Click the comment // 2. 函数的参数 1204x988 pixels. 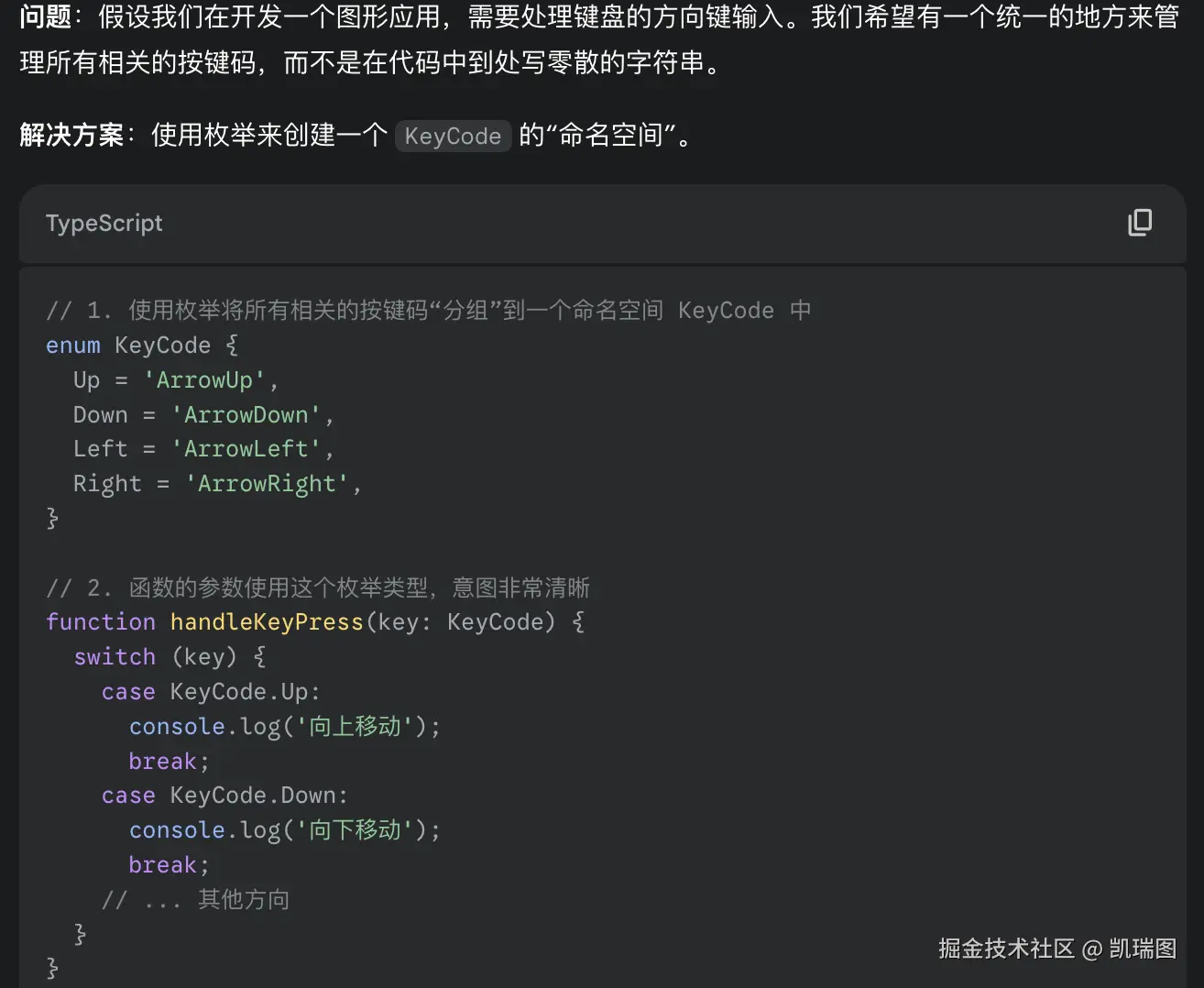(318, 587)
